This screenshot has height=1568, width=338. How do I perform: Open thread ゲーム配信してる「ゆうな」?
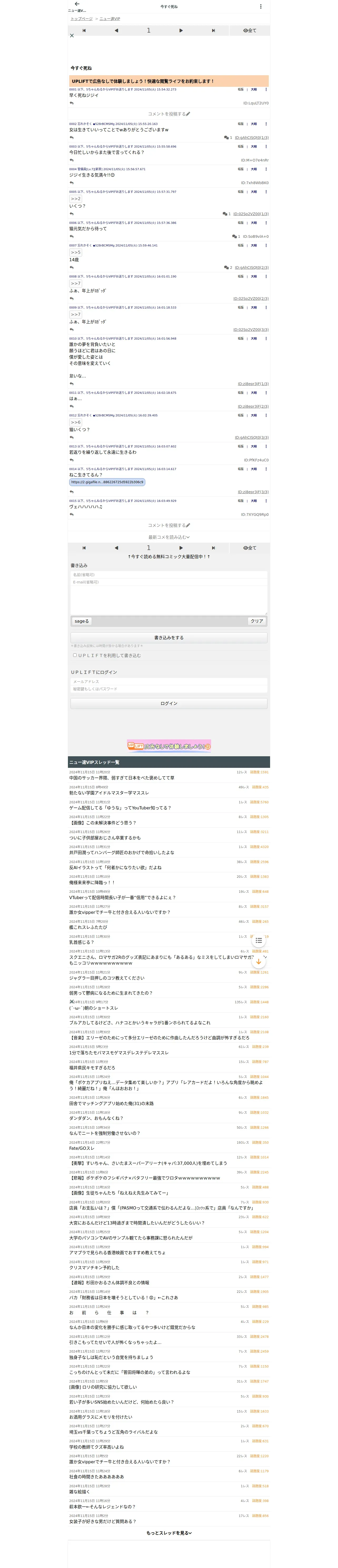[x=120, y=808]
